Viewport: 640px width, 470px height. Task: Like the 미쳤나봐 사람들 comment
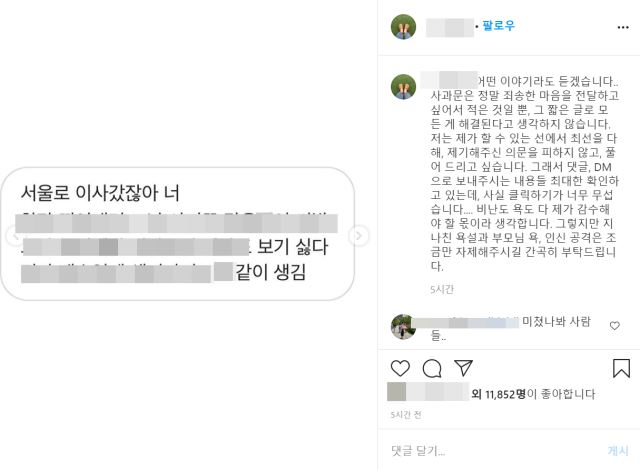[615, 326]
